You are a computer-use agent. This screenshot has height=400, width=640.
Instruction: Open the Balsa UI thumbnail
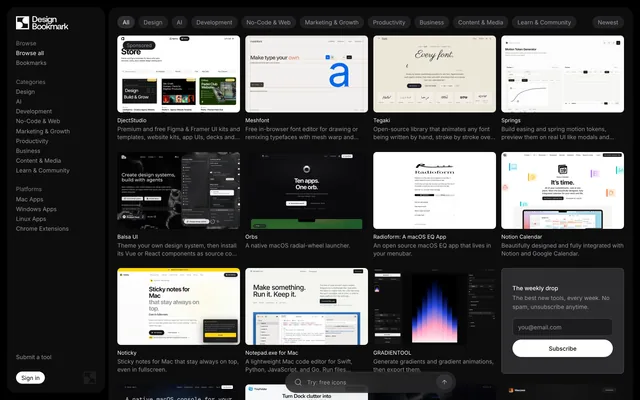178,191
